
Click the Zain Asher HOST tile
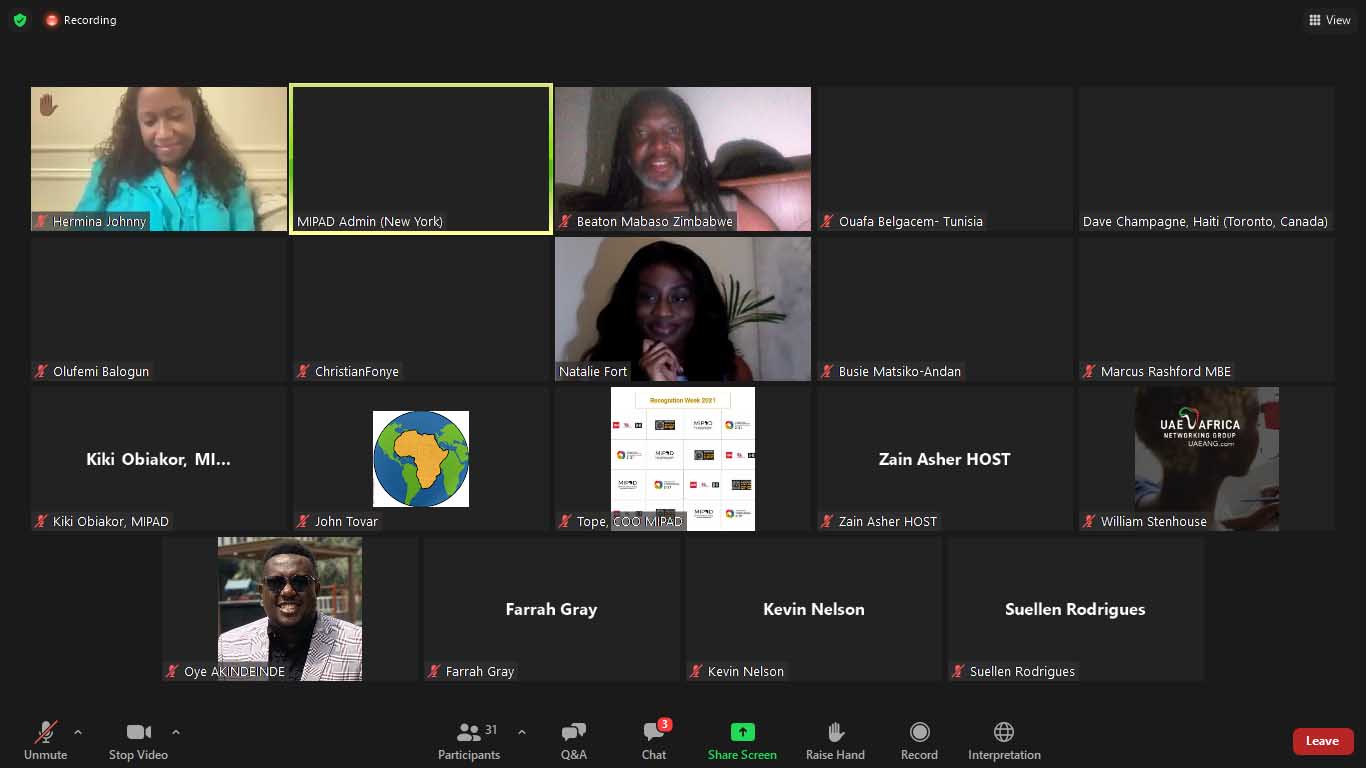click(x=944, y=459)
